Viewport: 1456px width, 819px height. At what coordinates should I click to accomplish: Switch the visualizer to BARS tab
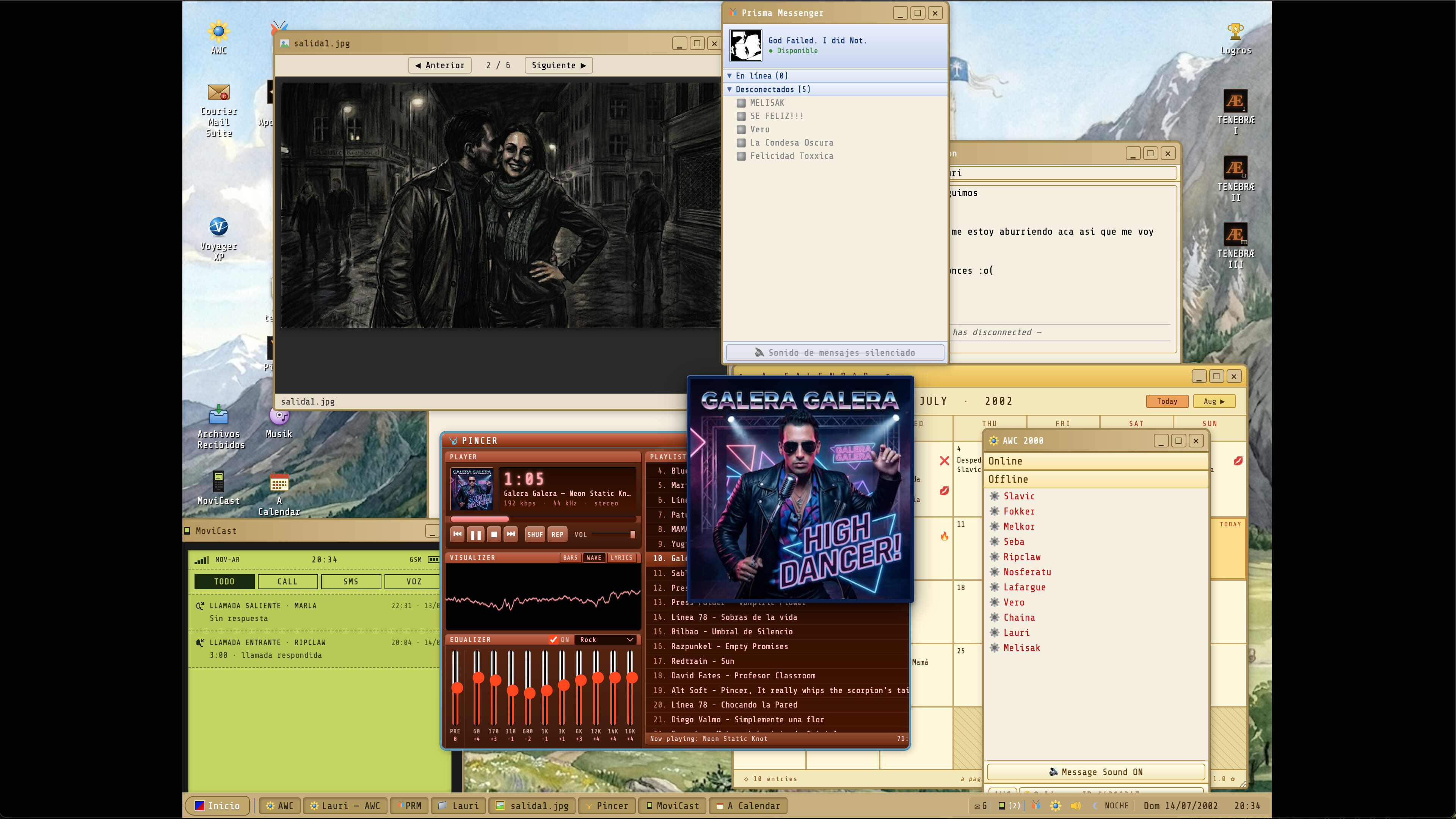point(570,557)
